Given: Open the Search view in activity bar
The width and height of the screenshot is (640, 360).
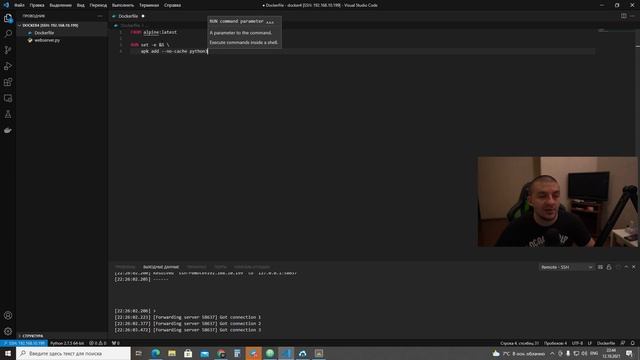Looking at the screenshot, I should [8, 34].
